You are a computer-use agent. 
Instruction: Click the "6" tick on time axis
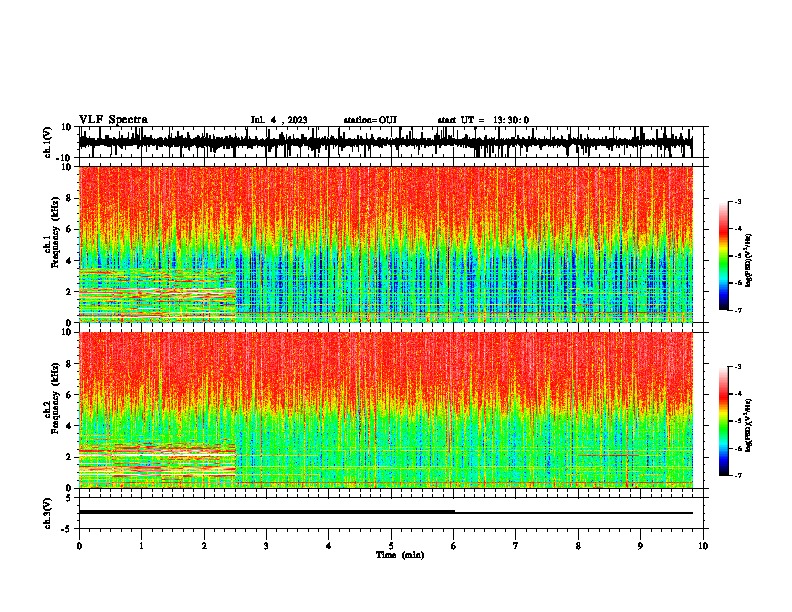point(454,546)
